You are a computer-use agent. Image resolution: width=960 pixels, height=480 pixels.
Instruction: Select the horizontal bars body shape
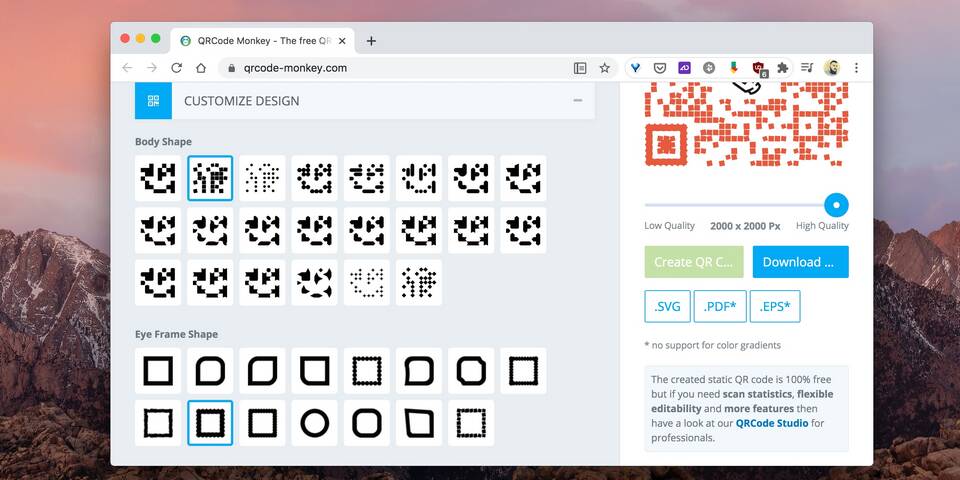coord(367,178)
